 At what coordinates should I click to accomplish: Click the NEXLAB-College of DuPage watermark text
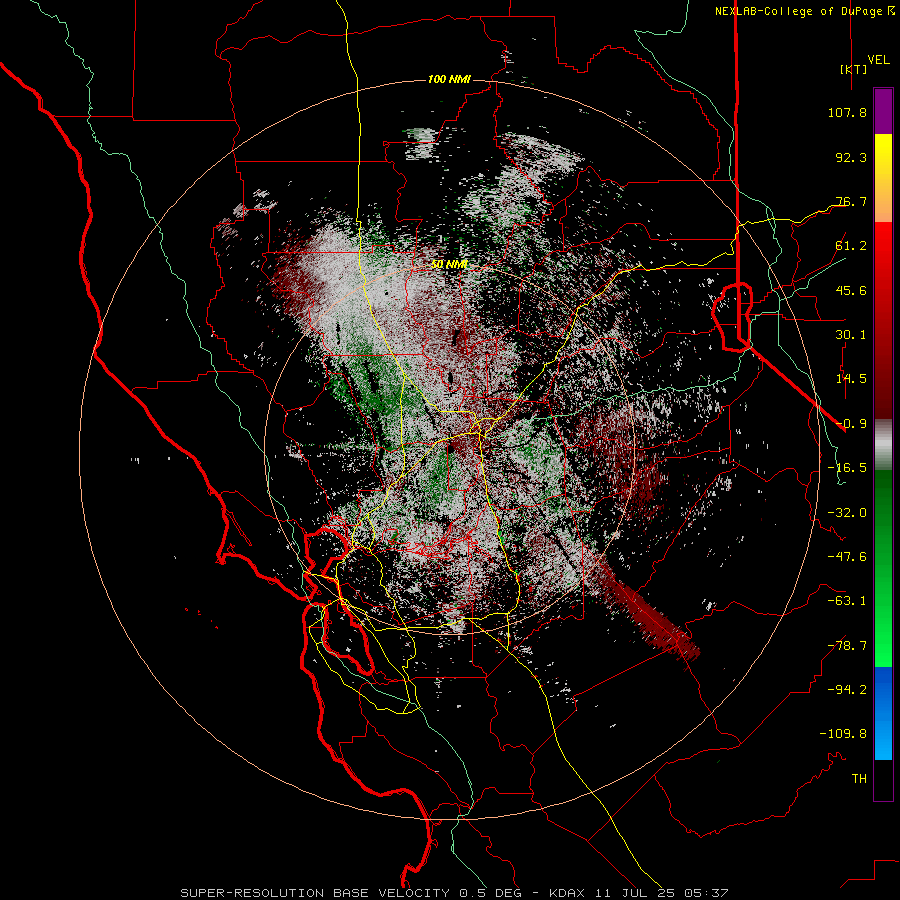[x=804, y=11]
